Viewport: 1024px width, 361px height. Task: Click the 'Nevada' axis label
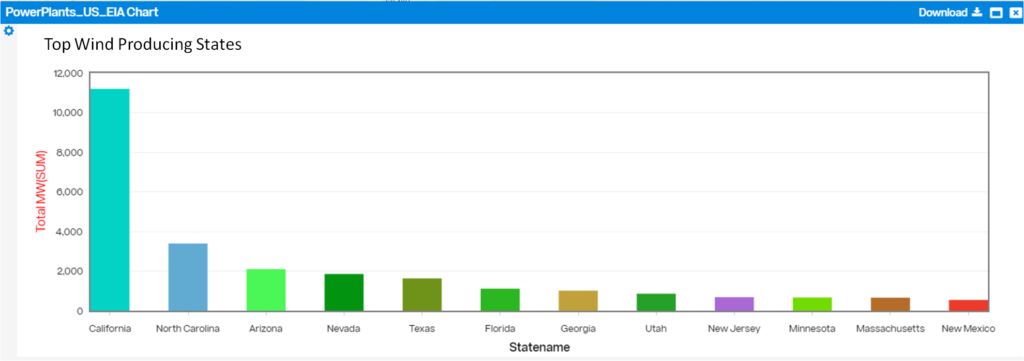[344, 328]
